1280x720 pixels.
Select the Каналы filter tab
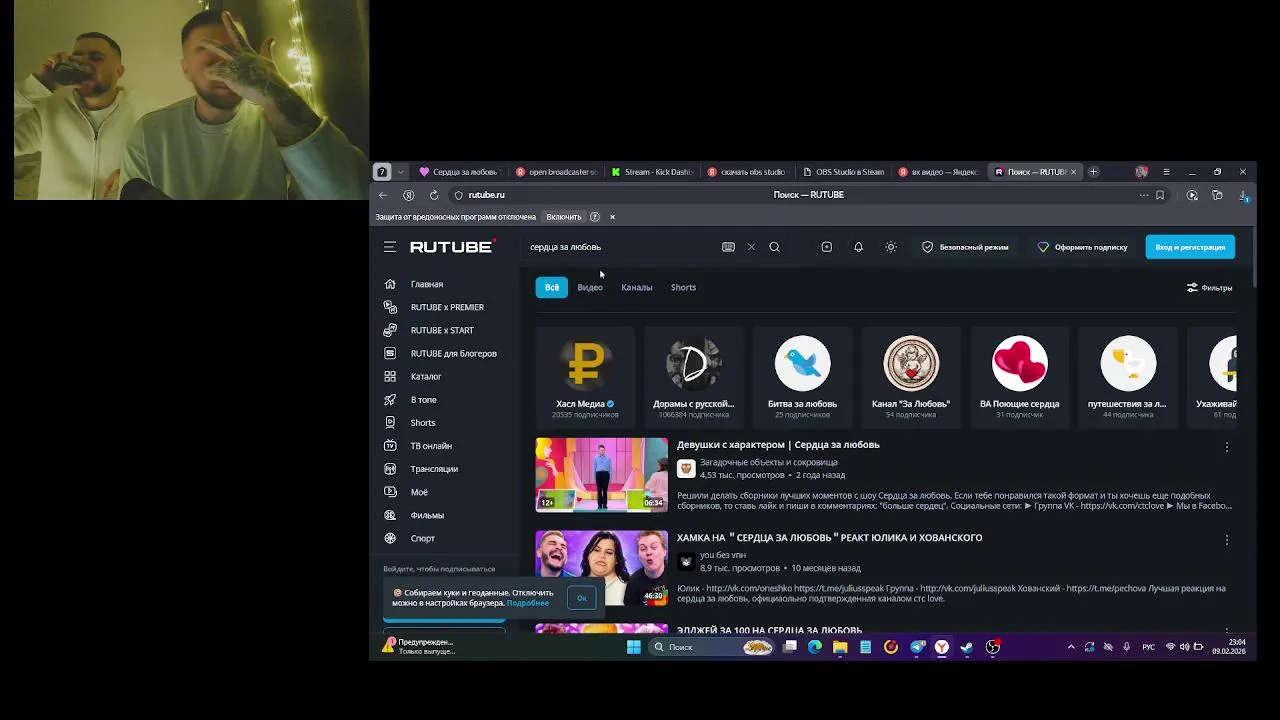pyautogui.click(x=637, y=287)
